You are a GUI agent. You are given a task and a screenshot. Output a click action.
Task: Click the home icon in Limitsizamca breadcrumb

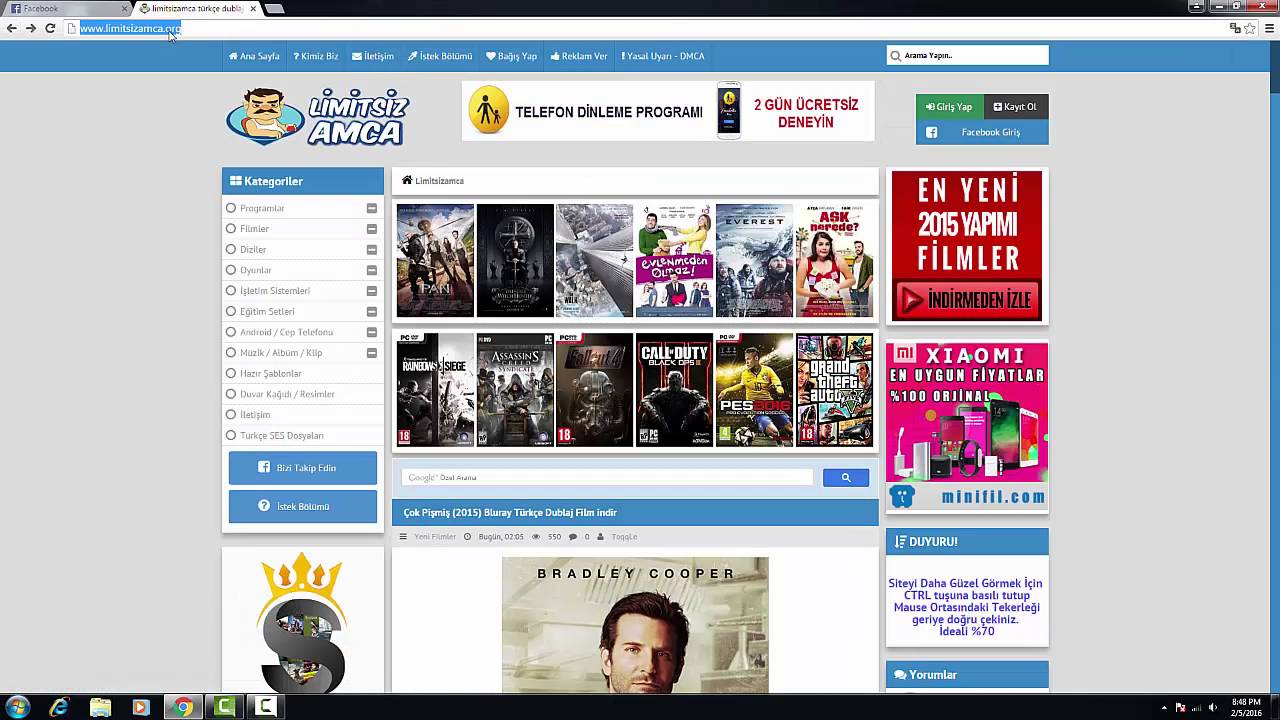tap(407, 181)
